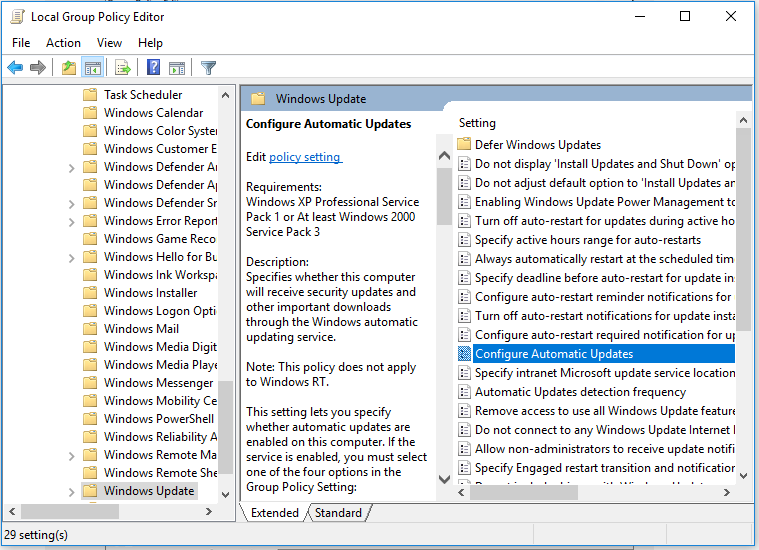The height and width of the screenshot is (550, 759).
Task: Expand the Windows Error Reporting node
Action: point(71,222)
